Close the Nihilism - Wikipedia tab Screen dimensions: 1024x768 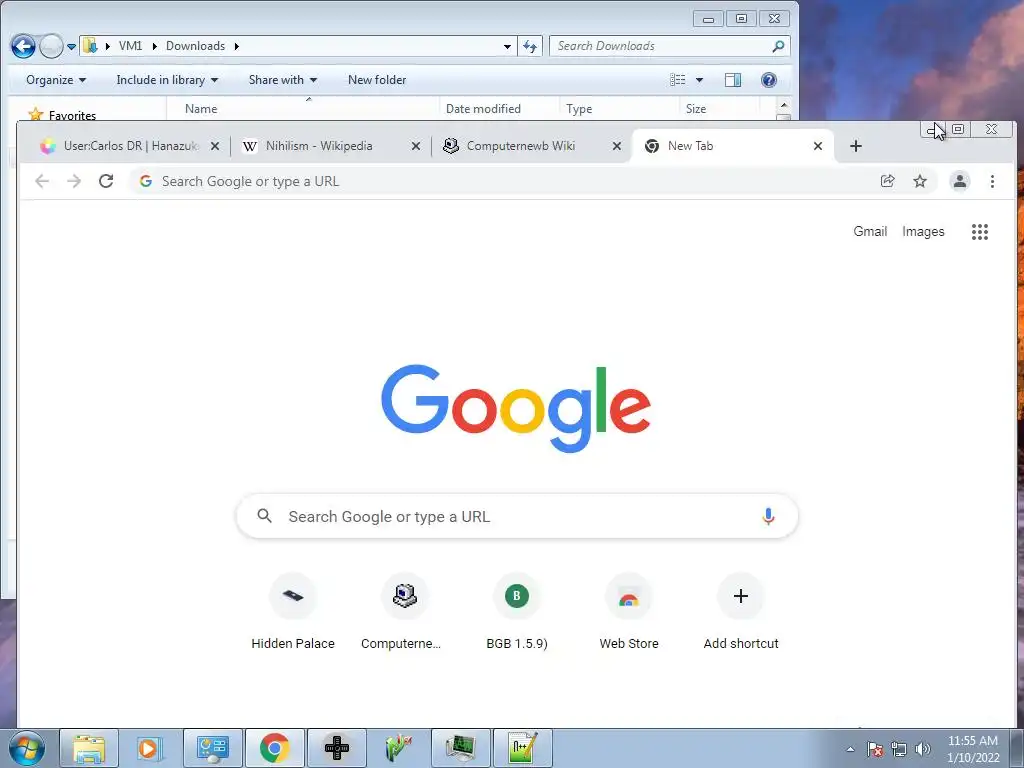[415, 146]
